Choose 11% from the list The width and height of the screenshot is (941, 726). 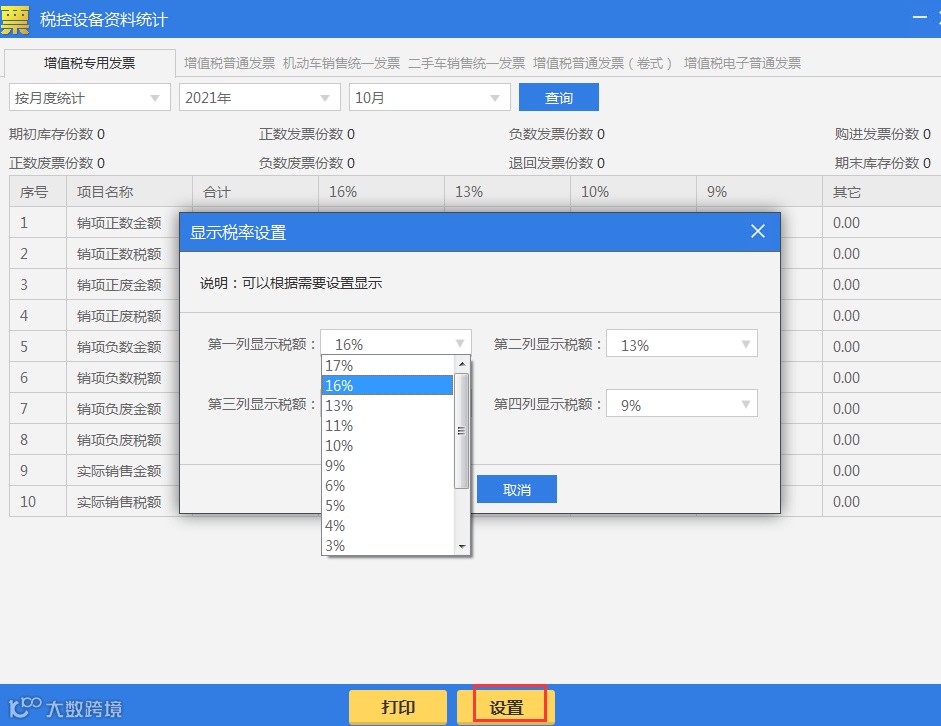[388, 425]
